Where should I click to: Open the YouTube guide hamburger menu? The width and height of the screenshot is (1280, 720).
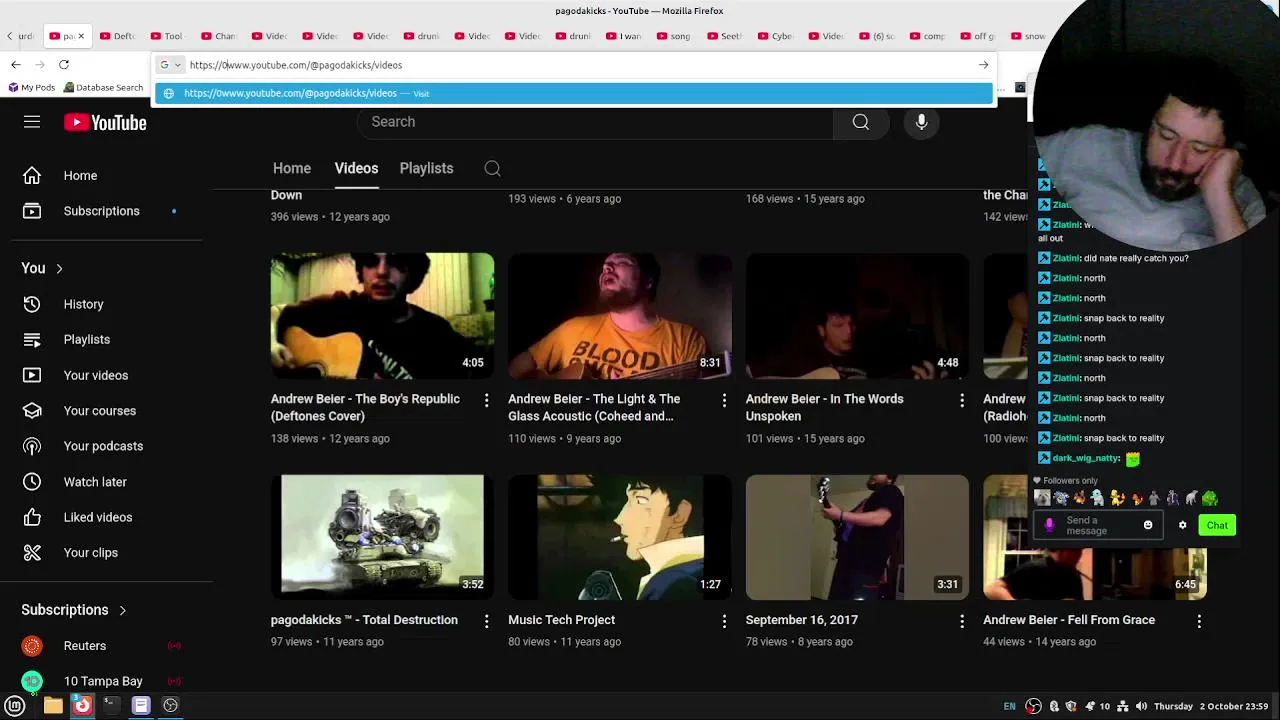[32, 122]
